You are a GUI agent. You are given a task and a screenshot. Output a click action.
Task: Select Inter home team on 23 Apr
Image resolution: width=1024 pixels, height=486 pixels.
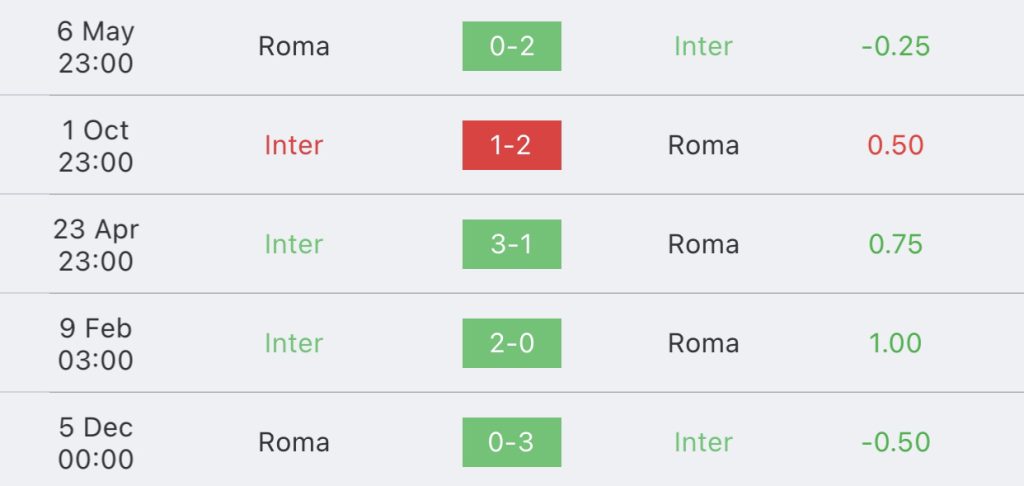coord(293,244)
